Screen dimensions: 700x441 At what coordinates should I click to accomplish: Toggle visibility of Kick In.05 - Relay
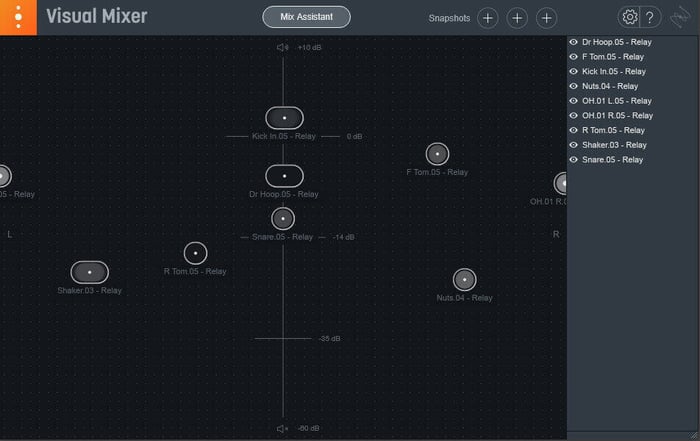574,71
